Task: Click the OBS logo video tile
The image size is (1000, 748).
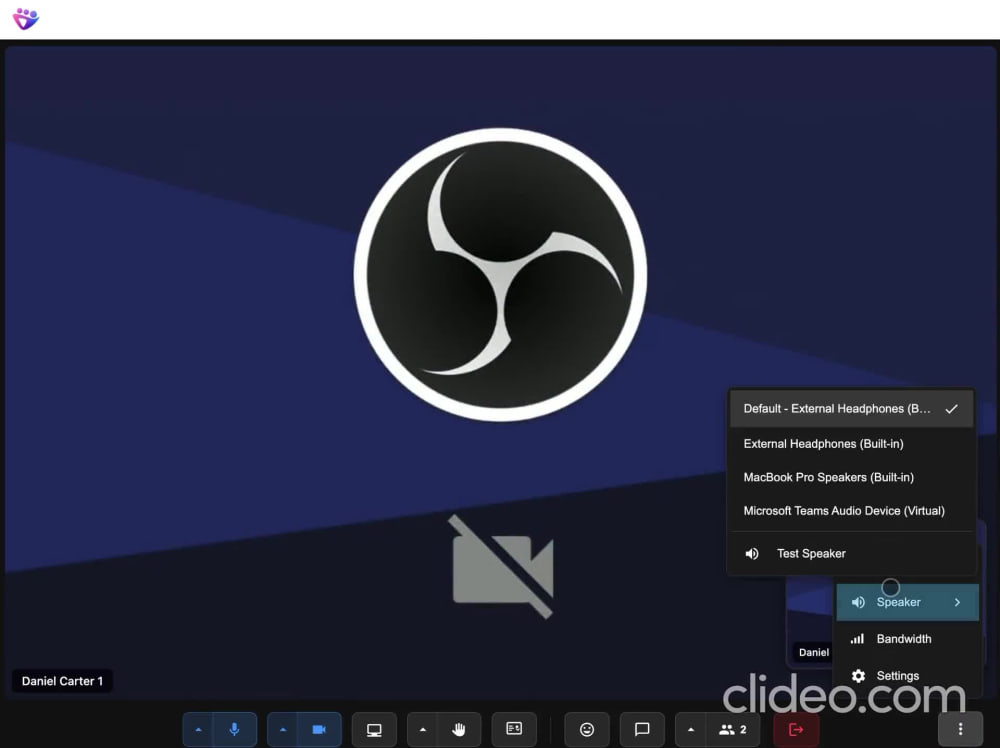Action: pos(501,275)
